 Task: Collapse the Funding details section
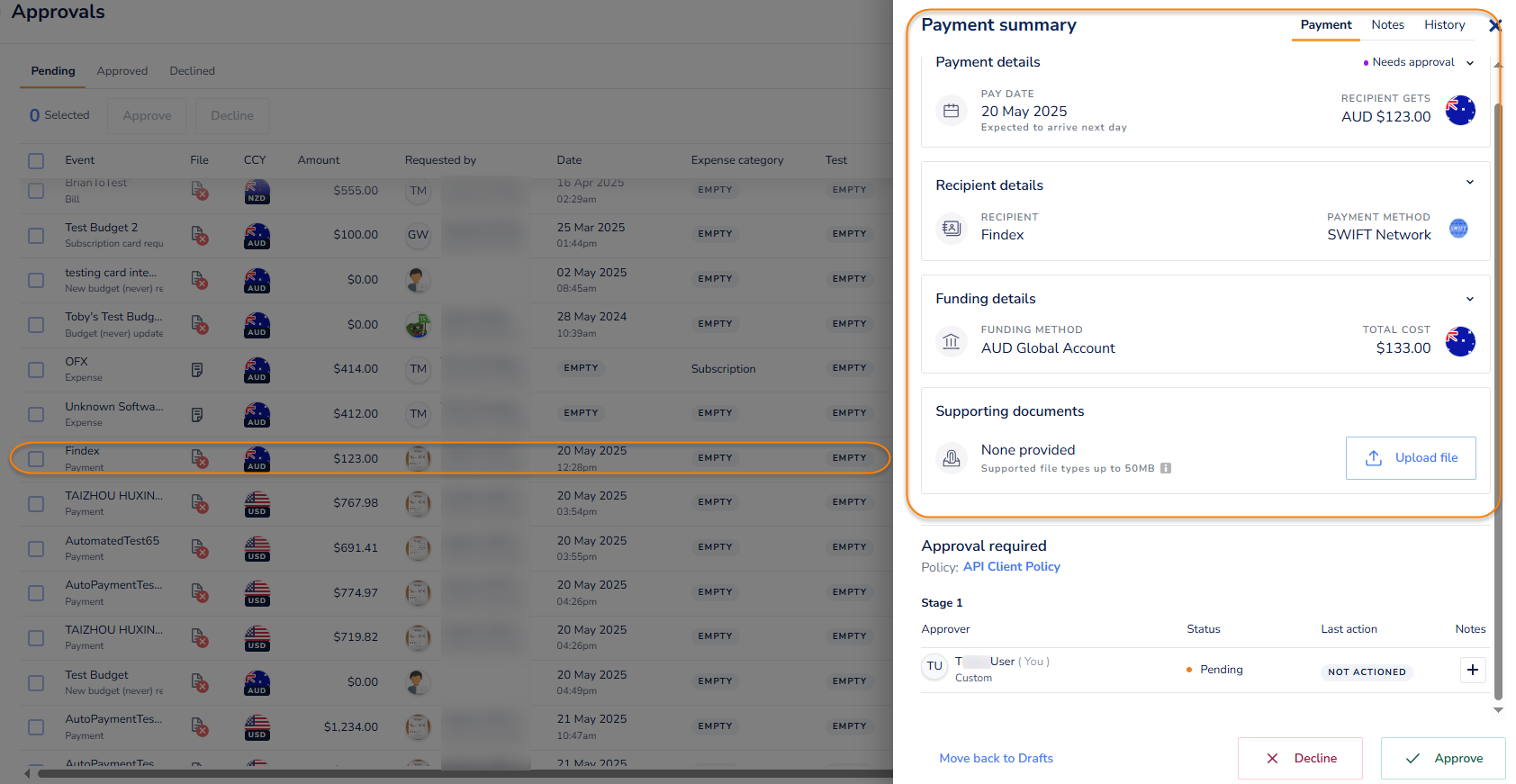[x=1469, y=299]
